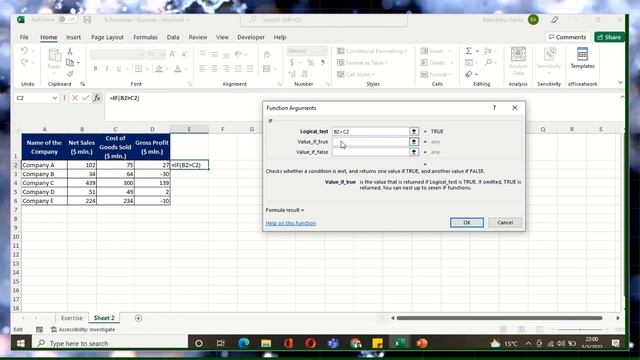This screenshot has width=640, height=360.
Task: Switch to the Formulas tab
Action: click(145, 37)
